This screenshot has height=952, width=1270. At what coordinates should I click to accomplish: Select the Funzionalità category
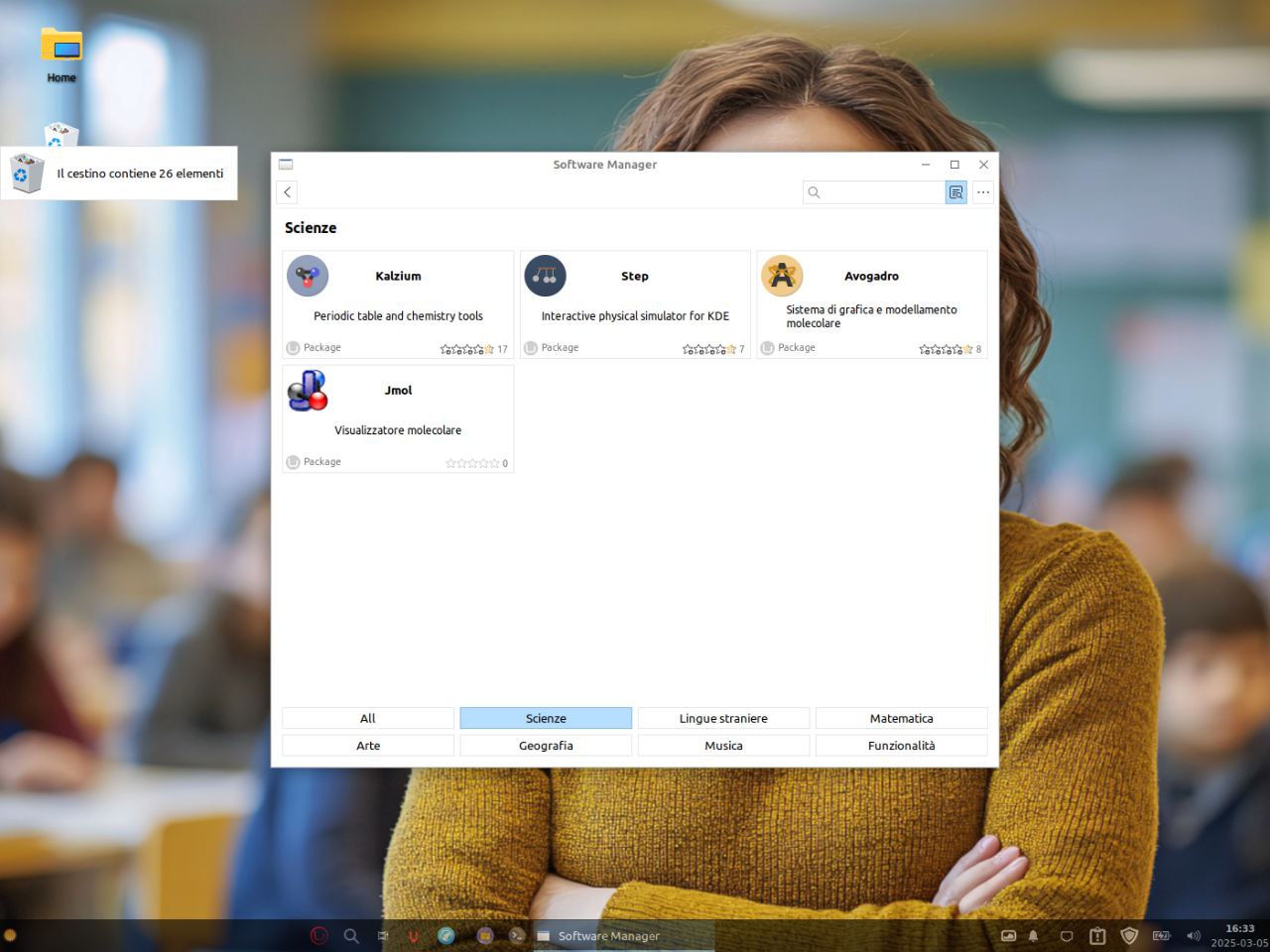(x=901, y=746)
